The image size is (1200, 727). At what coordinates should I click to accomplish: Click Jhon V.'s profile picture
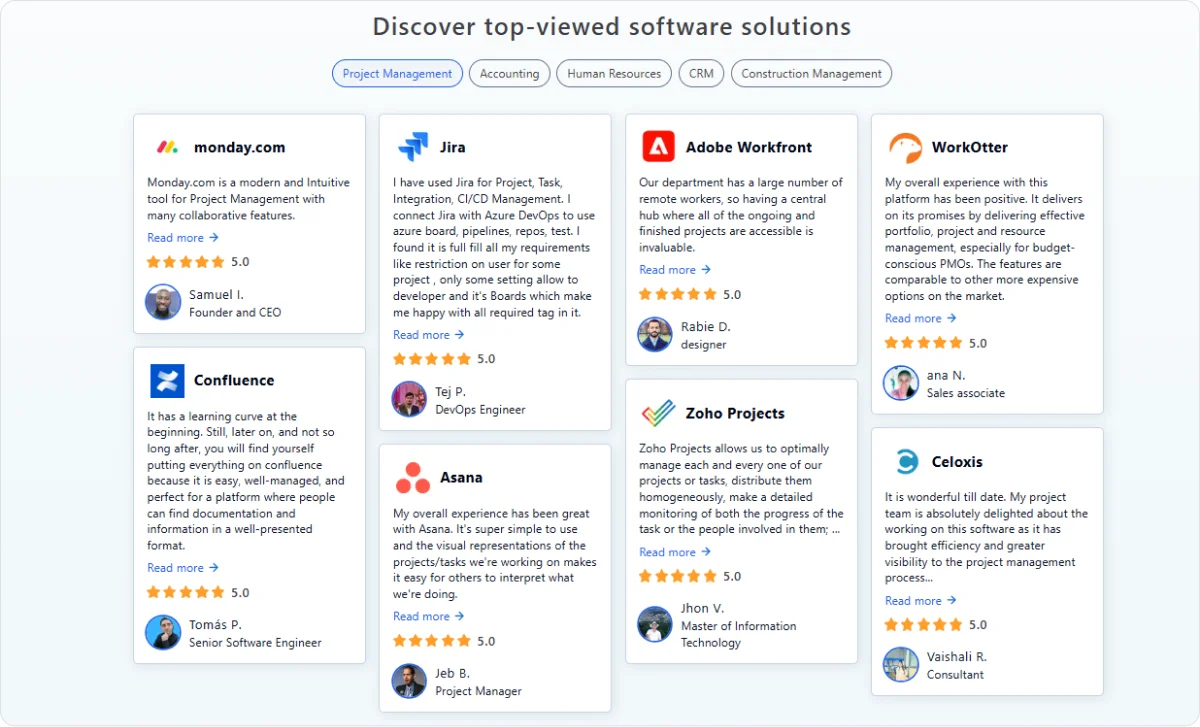tap(655, 624)
